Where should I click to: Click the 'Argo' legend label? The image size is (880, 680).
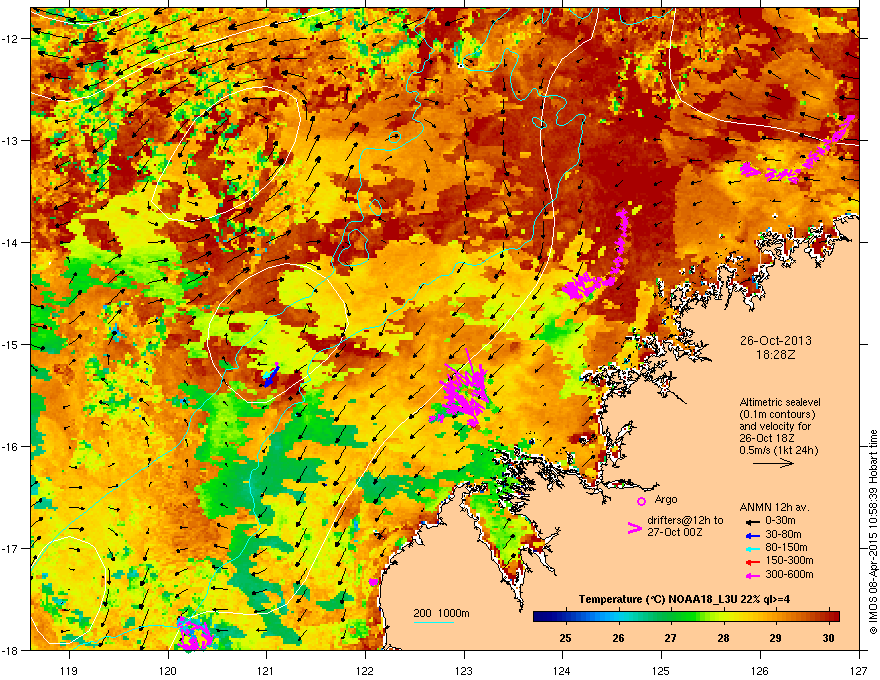coord(666,499)
